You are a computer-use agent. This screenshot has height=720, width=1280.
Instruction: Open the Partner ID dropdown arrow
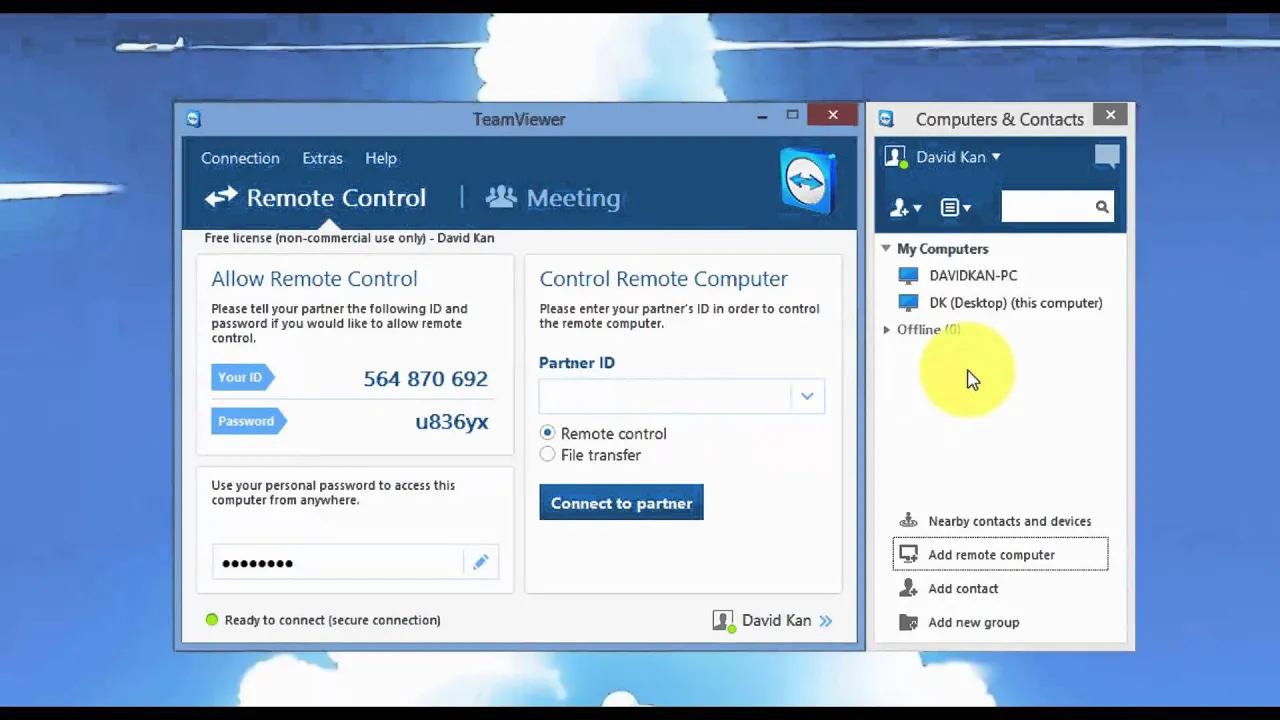(807, 397)
